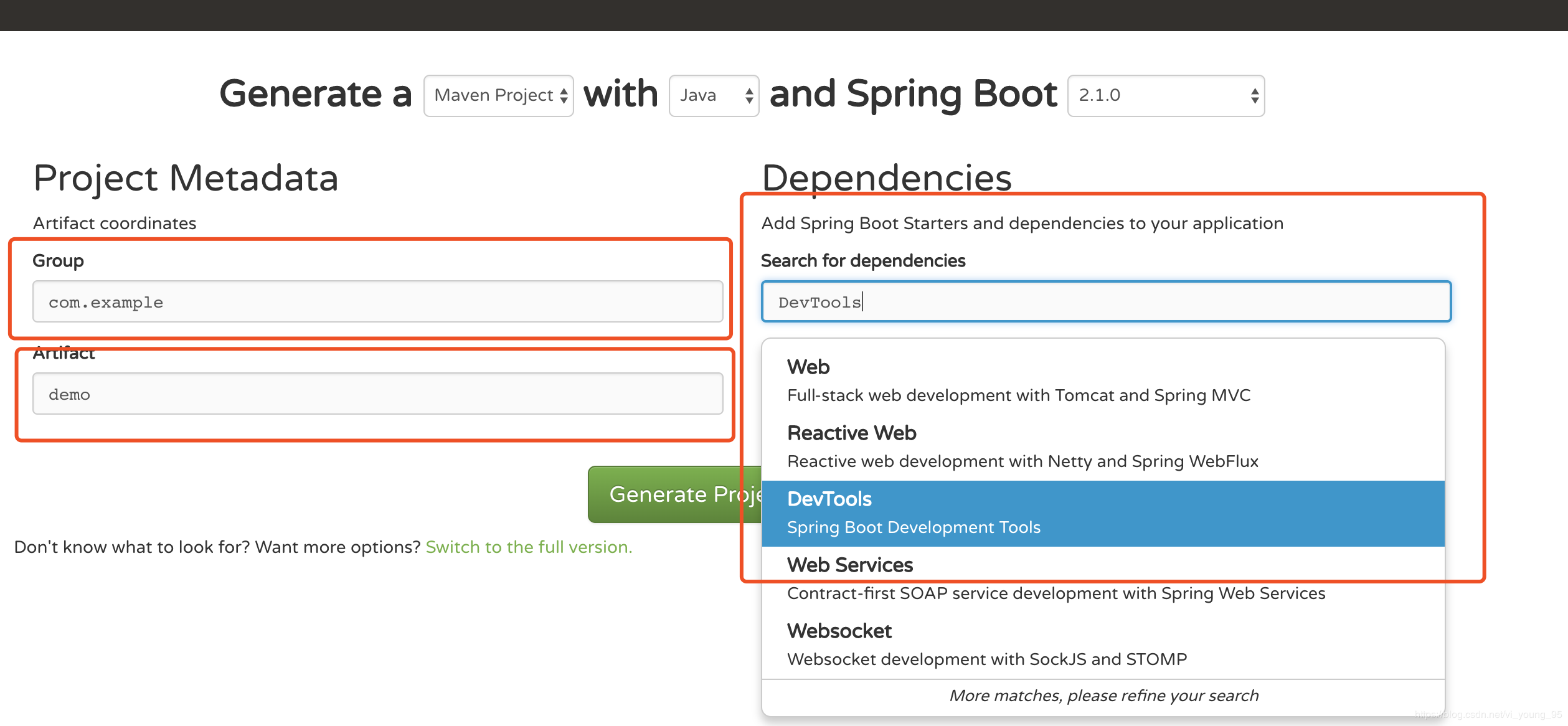
Task: Click the Websocket development with SockJS description
Action: click(x=986, y=660)
